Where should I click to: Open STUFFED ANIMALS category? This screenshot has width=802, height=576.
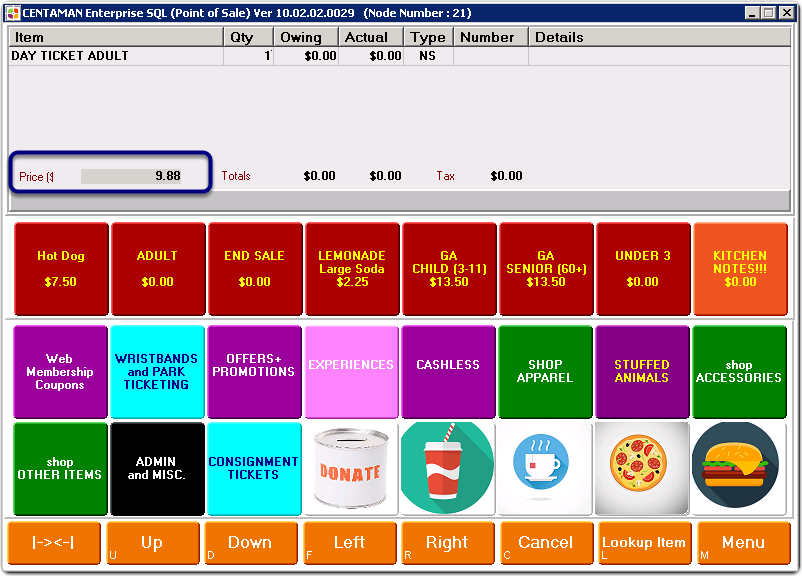point(642,372)
